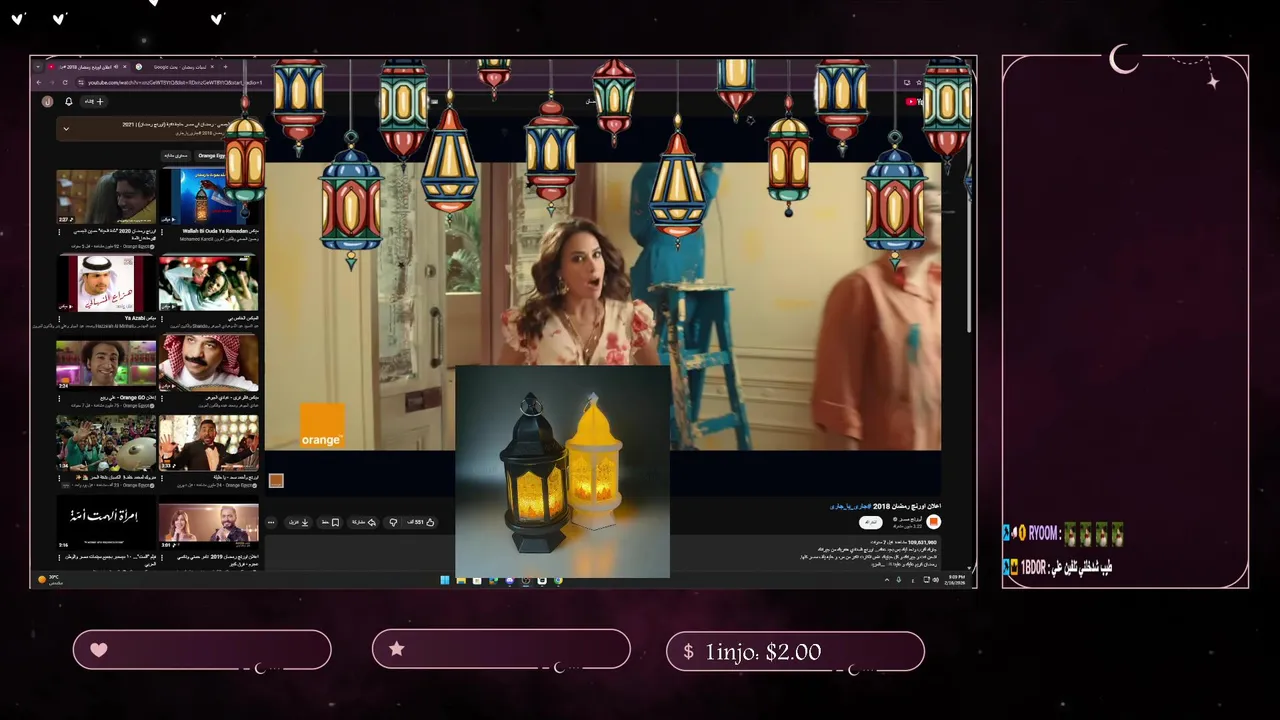Image resolution: width=1280 pixels, height=720 pixels.
Task: Open options menu for the Shando mix
Action: point(161,318)
